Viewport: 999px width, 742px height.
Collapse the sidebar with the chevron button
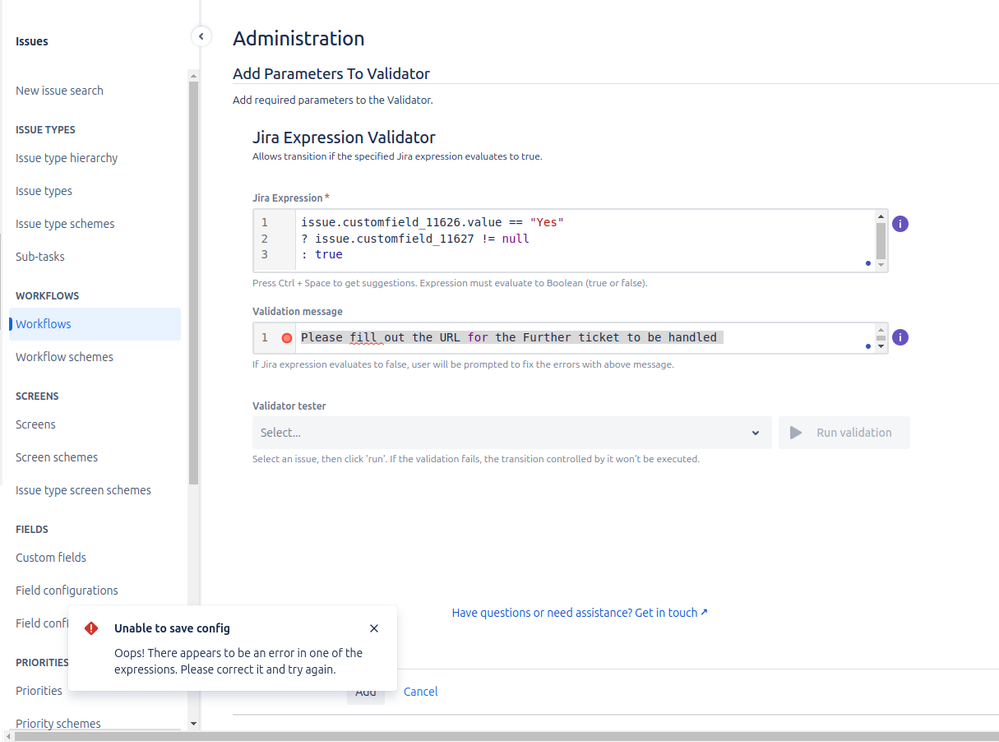(x=201, y=36)
